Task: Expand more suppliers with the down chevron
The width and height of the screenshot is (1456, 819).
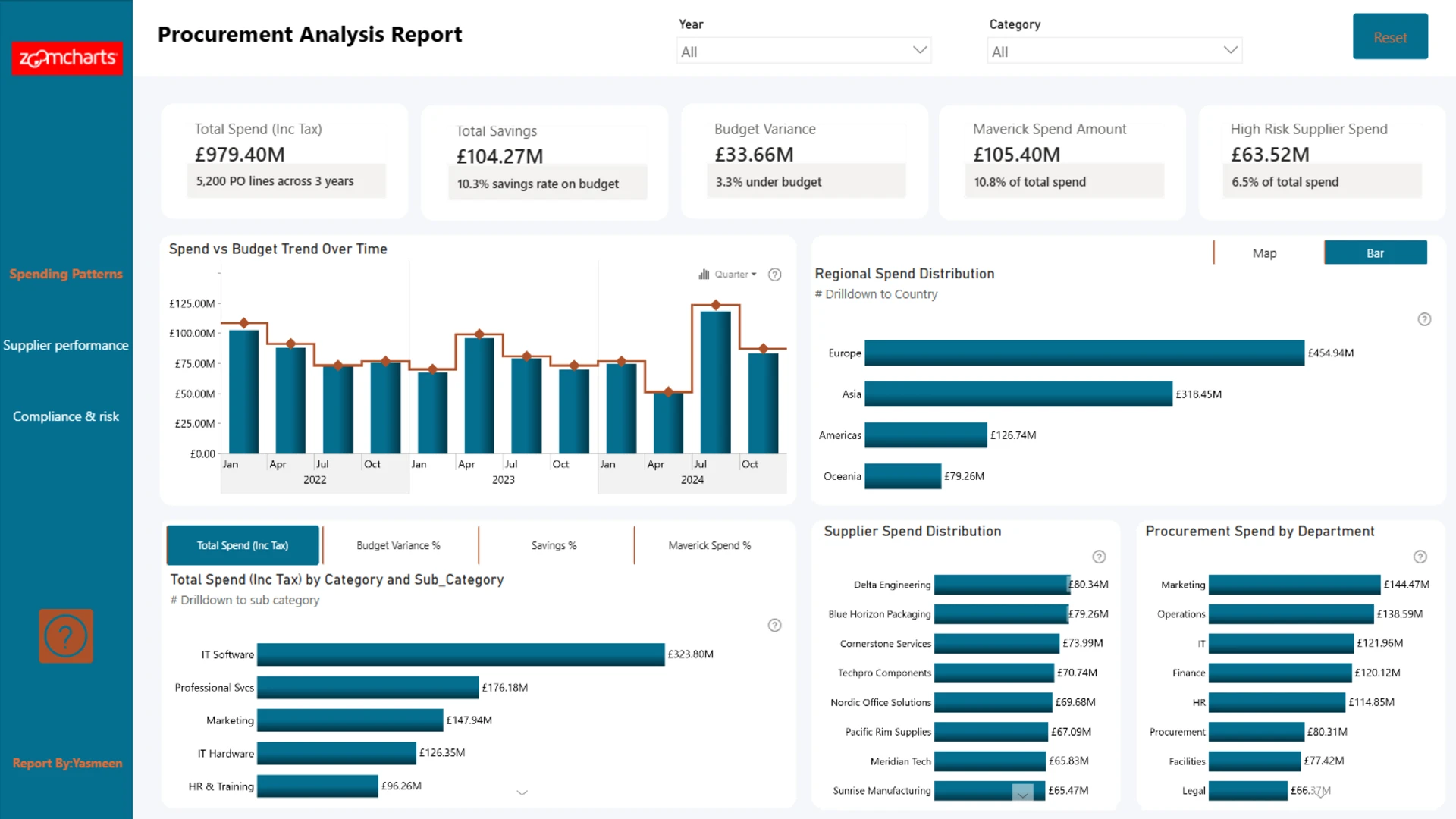Action: coord(1023,793)
